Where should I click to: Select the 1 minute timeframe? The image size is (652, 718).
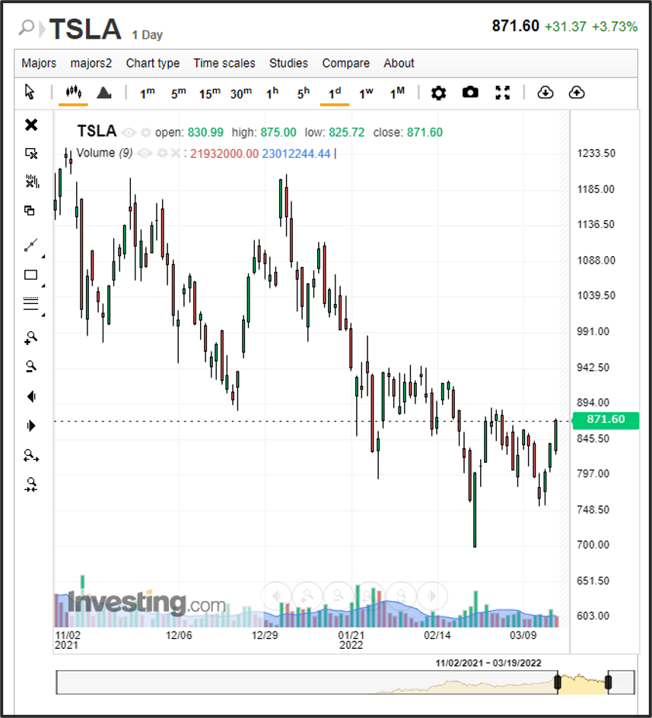coord(147,93)
